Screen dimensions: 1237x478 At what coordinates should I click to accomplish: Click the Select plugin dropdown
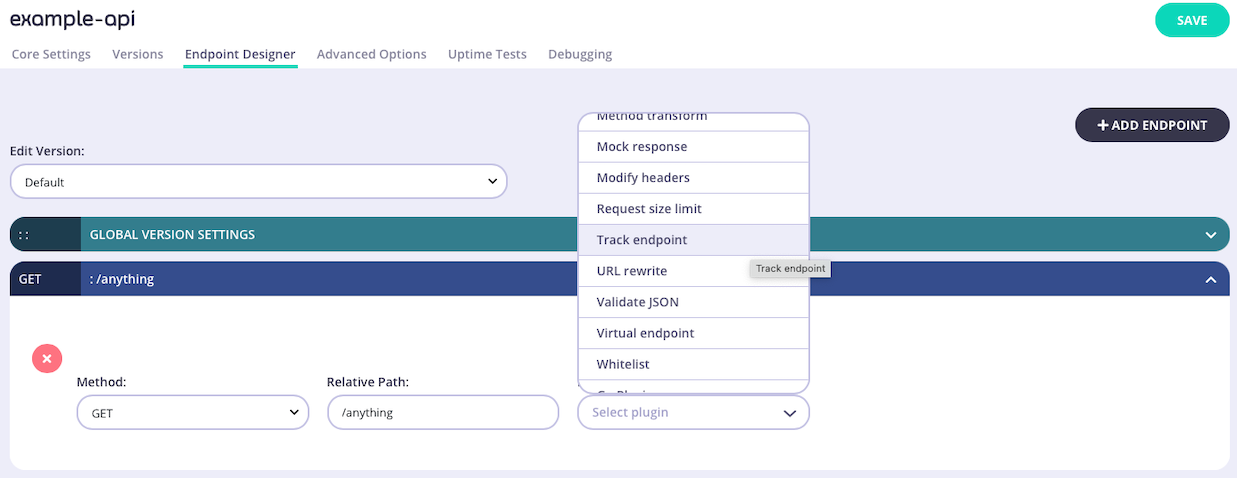tap(693, 412)
